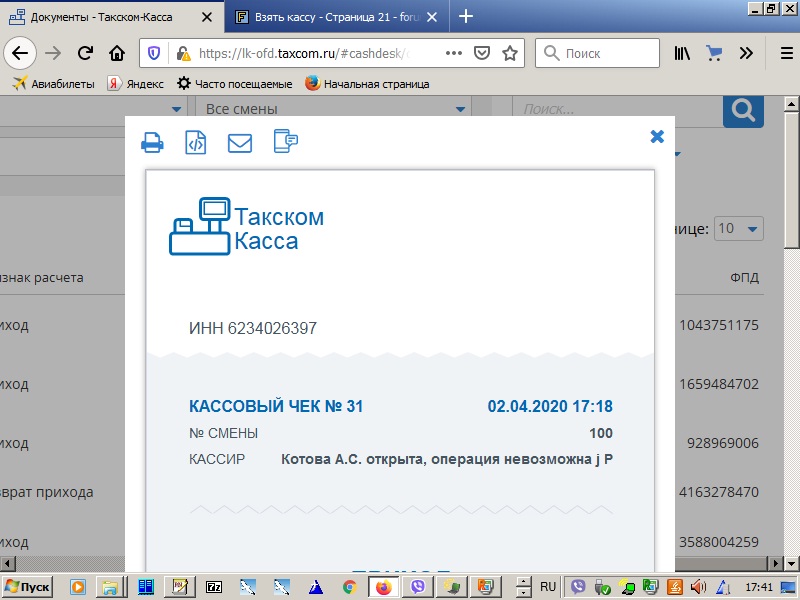800x600 pixels.
Task: Click the Chrome icon in the taskbar
Action: click(349, 587)
